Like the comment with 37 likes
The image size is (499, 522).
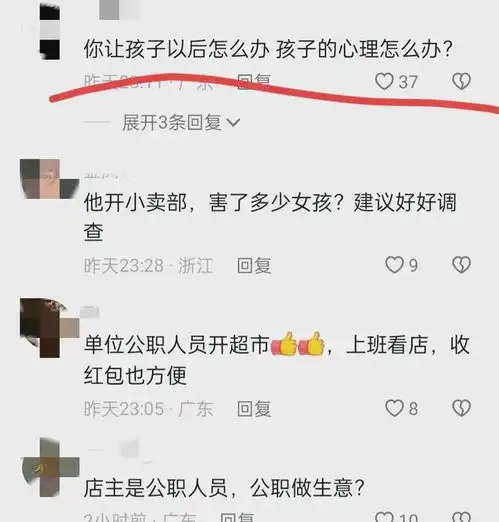[384, 82]
